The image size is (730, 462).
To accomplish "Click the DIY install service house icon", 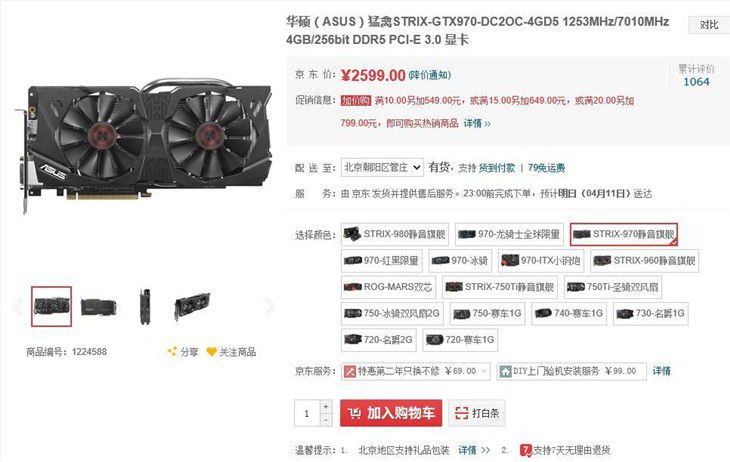I will tap(505, 371).
